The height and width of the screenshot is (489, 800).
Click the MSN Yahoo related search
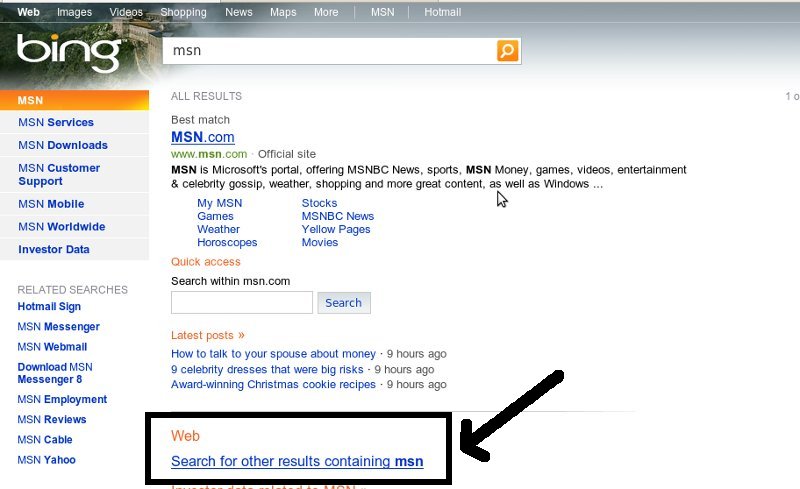46,460
